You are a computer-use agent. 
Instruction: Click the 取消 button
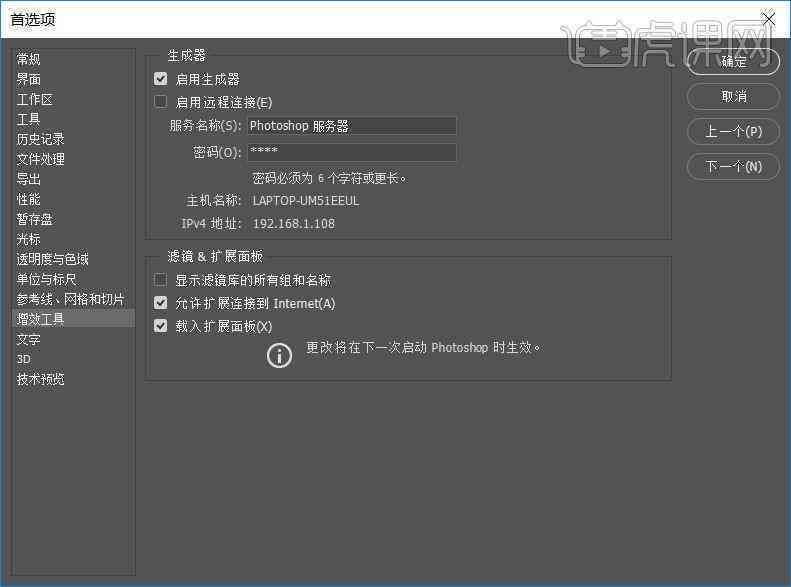click(733, 96)
